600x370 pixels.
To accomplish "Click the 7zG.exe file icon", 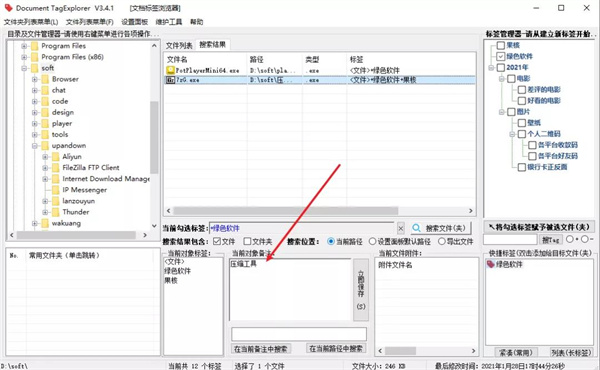I will [170, 80].
